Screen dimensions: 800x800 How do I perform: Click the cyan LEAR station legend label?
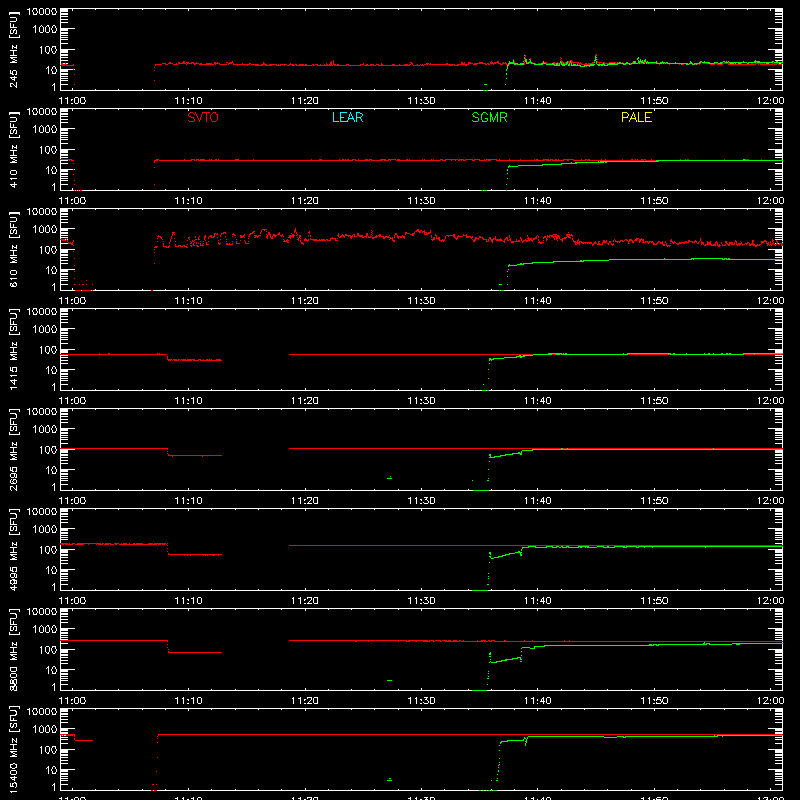[x=347, y=117]
